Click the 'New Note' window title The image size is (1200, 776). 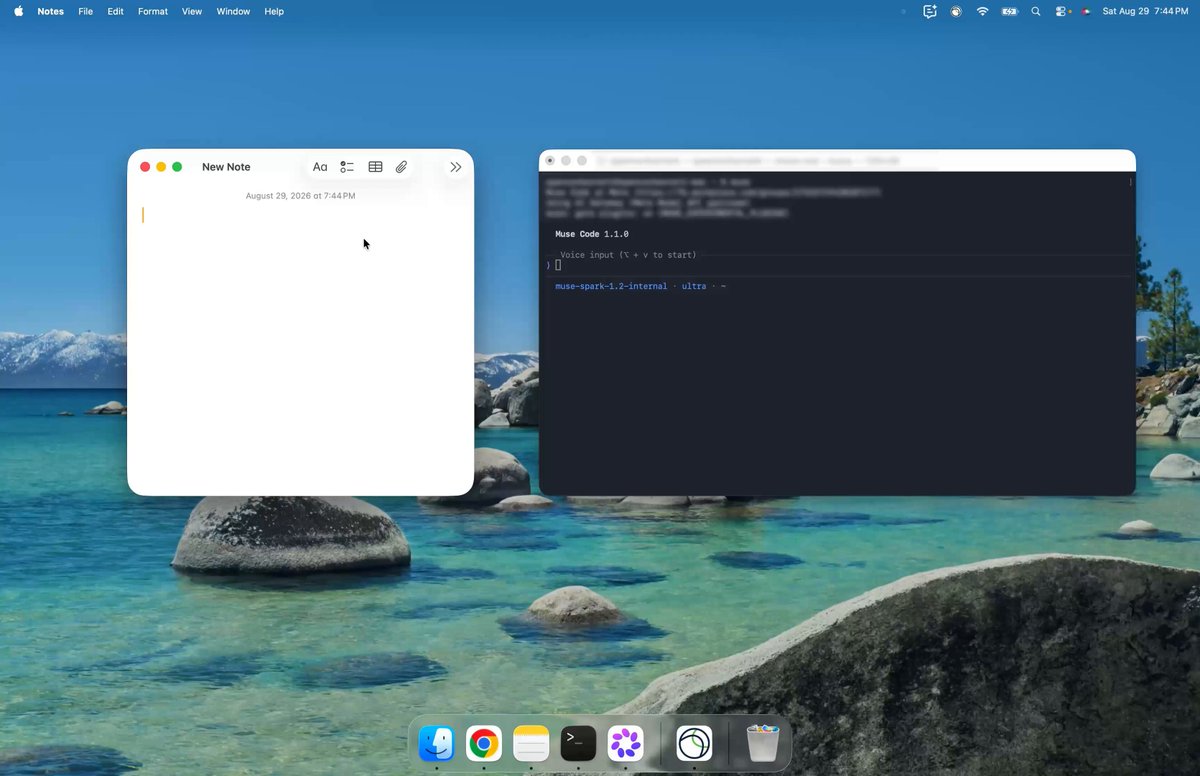(x=226, y=167)
